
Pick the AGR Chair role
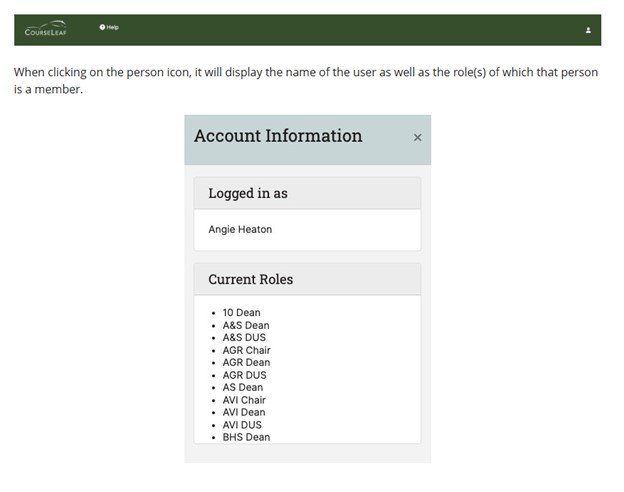point(246,351)
